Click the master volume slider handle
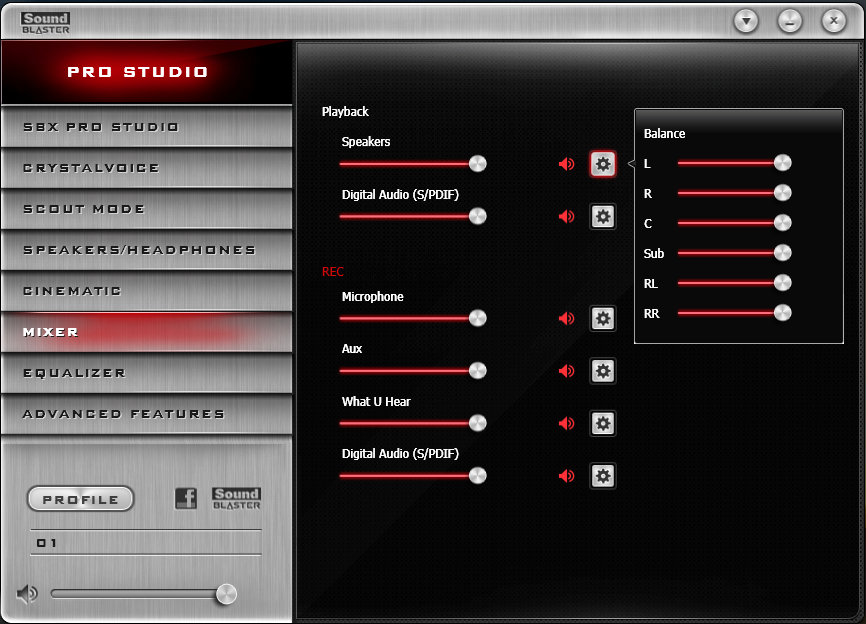The image size is (866, 624). (226, 594)
